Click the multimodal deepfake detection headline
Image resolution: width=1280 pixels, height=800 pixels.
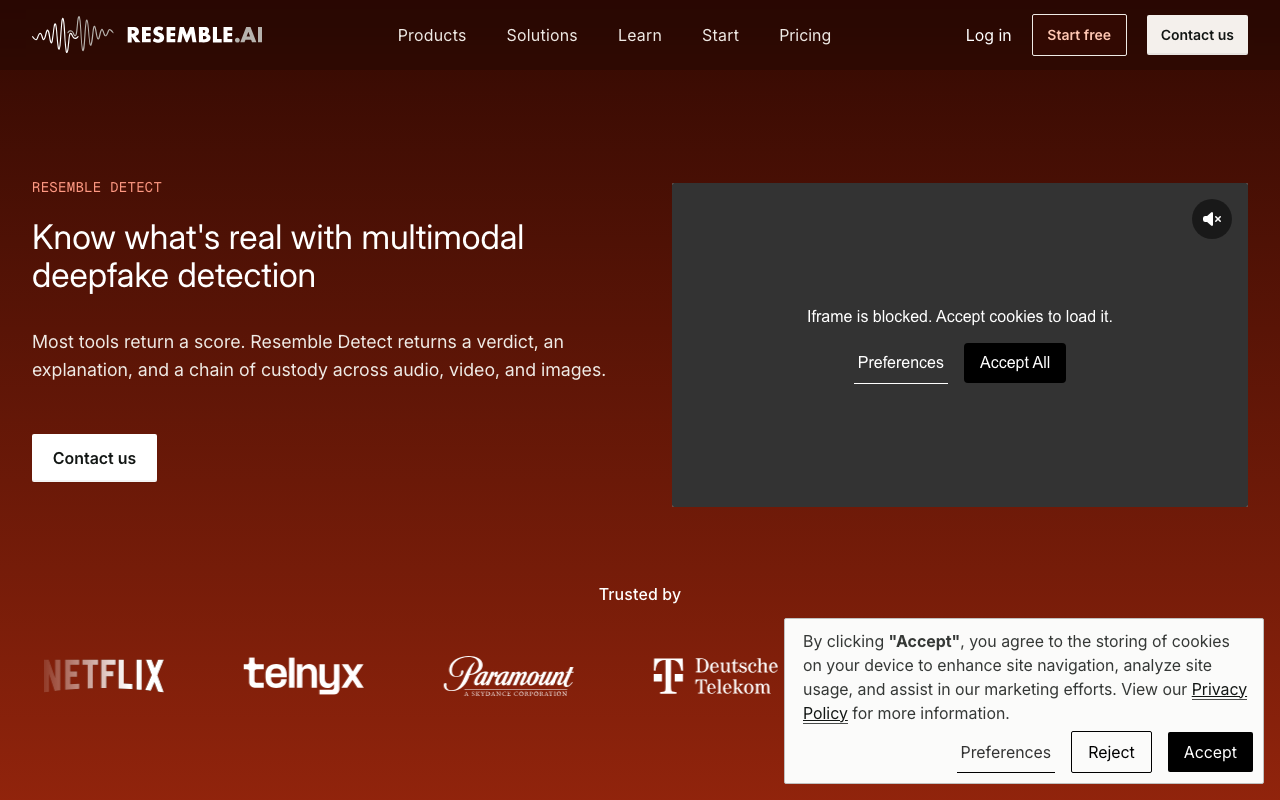pos(278,256)
